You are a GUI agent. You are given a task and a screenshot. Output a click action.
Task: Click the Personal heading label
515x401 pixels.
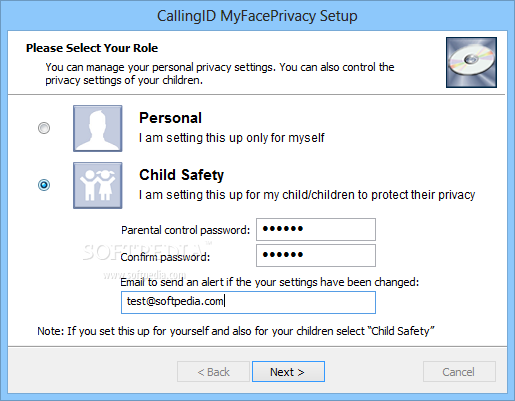pyautogui.click(x=170, y=118)
